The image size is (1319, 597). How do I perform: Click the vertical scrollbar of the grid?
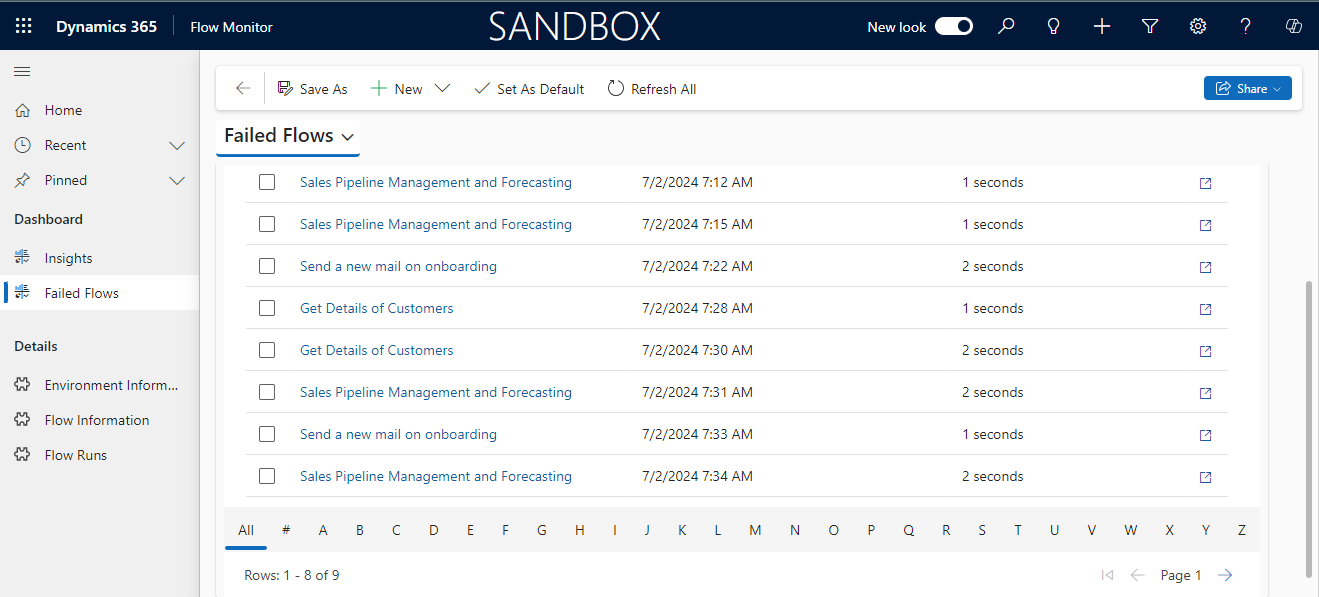tap(1309, 430)
